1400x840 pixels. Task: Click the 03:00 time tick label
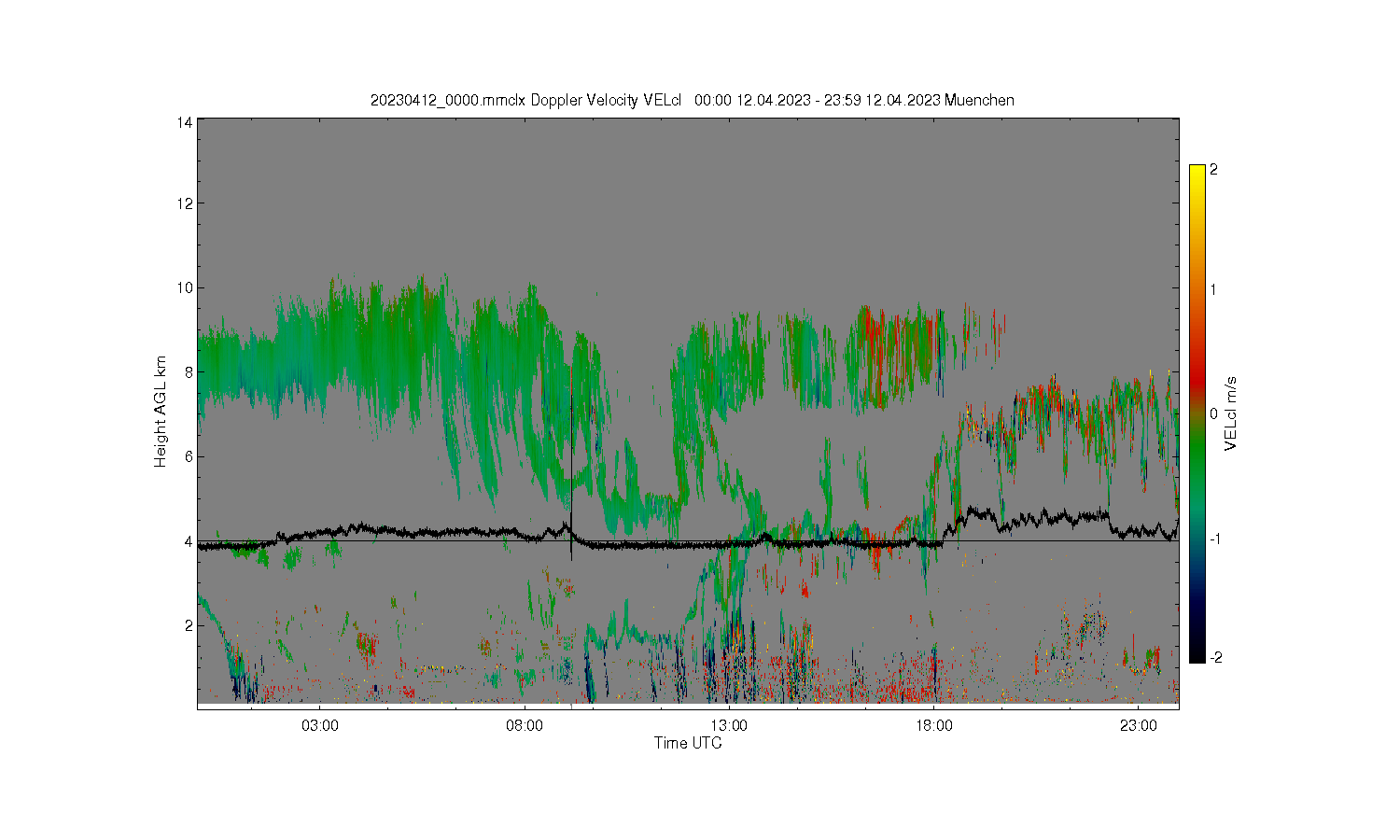[x=320, y=725]
